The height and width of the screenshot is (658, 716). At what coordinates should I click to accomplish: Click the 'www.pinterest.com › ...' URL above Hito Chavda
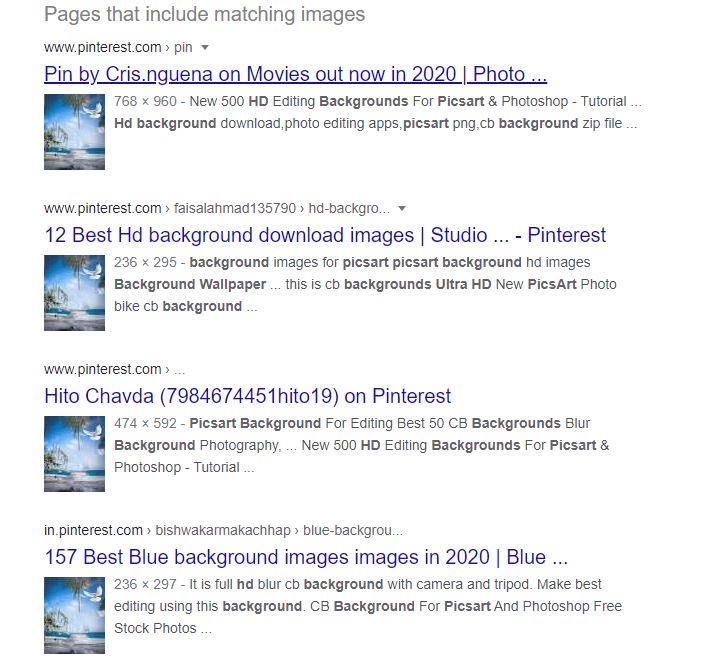point(115,369)
